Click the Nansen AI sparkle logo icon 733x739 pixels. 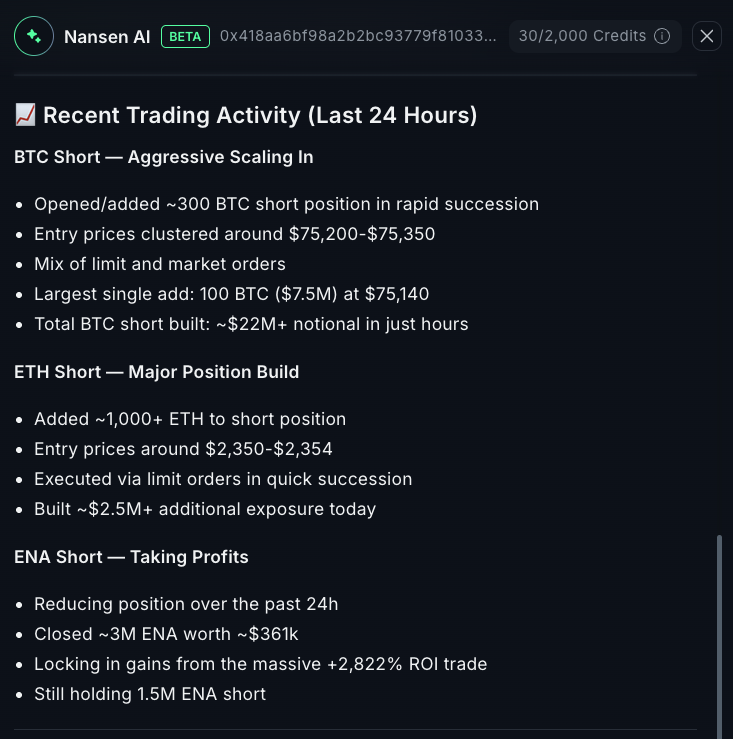point(34,36)
